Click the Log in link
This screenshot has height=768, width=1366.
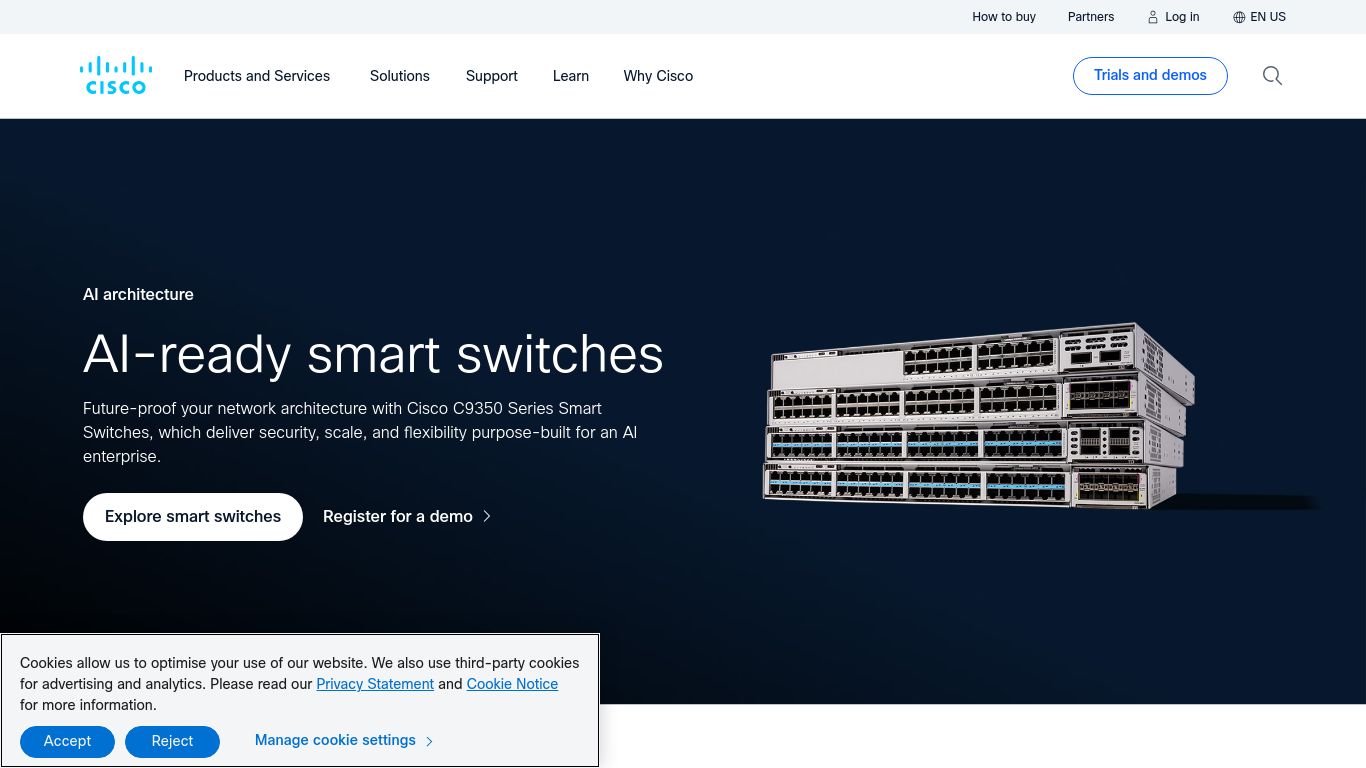pyautogui.click(x=1182, y=17)
